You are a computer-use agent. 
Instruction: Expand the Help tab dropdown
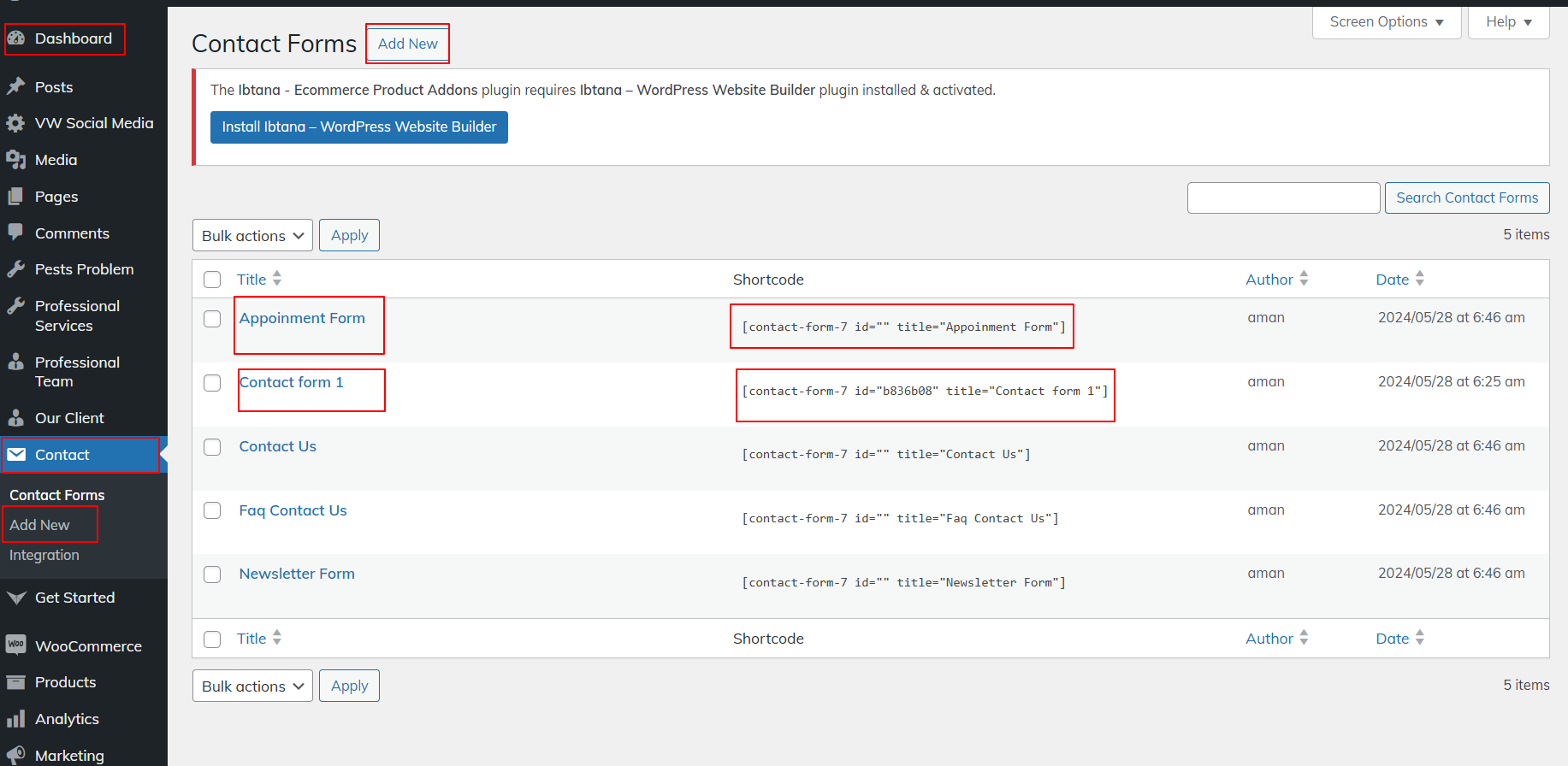click(x=1508, y=22)
